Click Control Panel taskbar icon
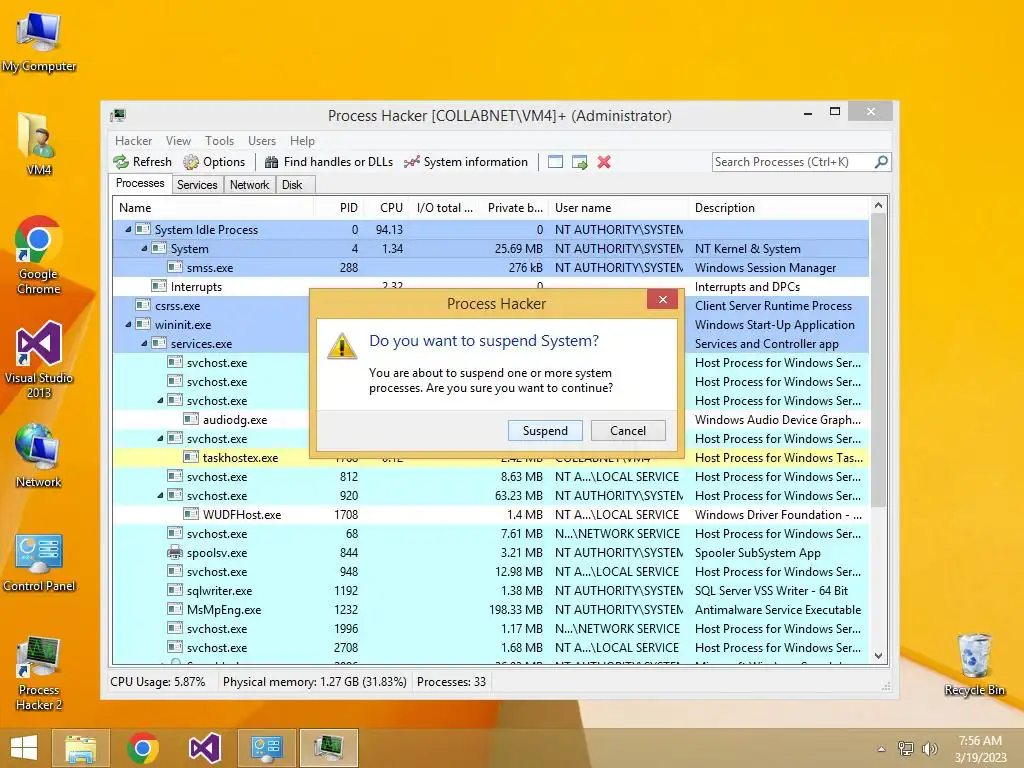1024x768 pixels. [266, 748]
